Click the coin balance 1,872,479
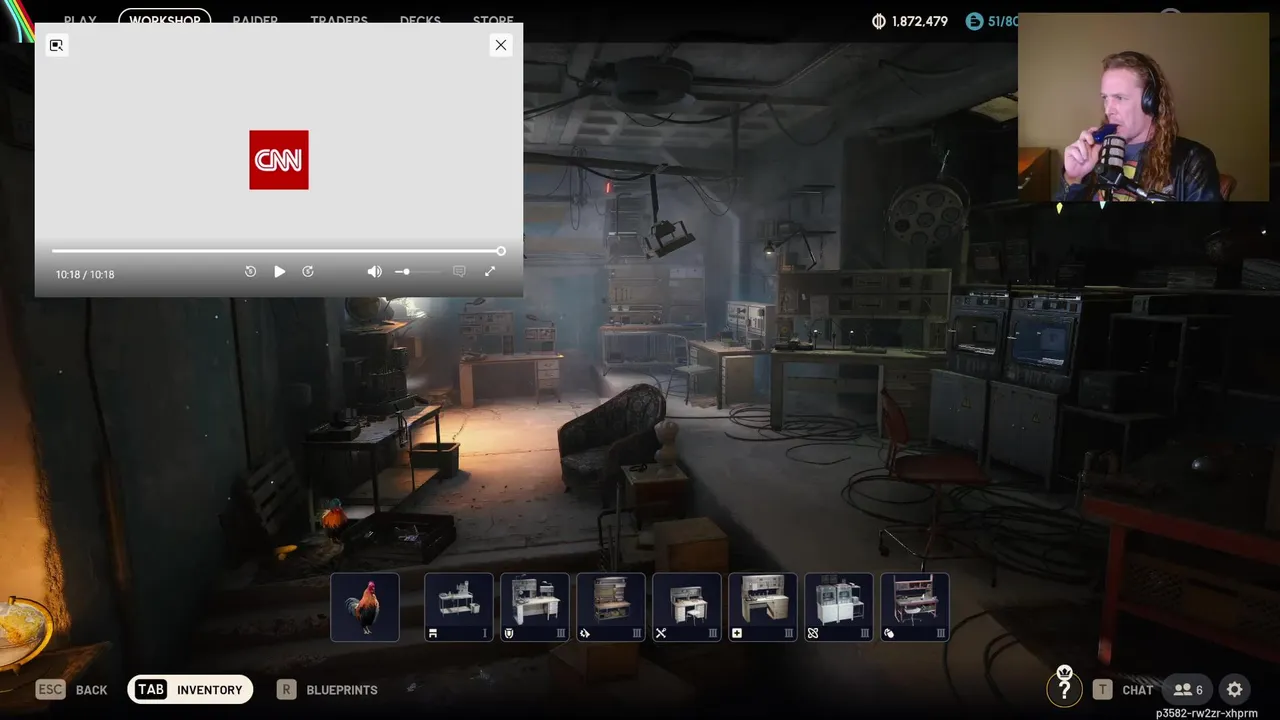 910,21
